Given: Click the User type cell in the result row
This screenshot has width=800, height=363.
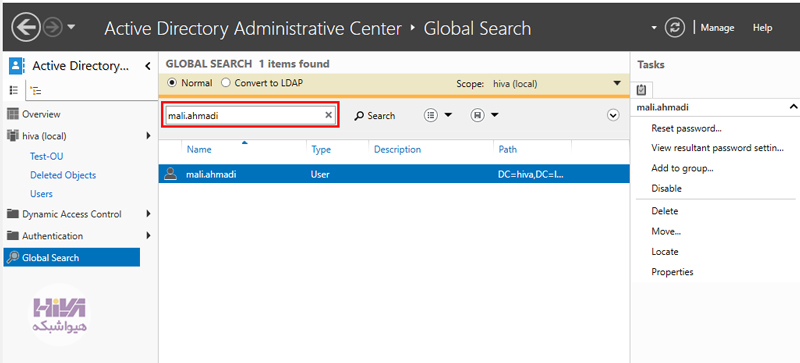Looking at the screenshot, I should pyautogui.click(x=320, y=175).
